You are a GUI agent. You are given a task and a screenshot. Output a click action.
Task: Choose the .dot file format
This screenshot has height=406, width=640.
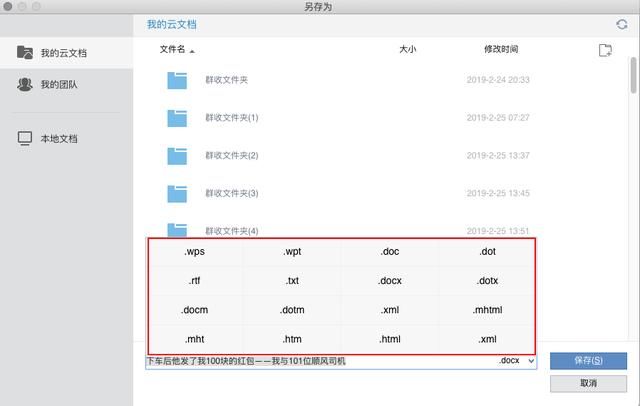[x=488, y=251]
